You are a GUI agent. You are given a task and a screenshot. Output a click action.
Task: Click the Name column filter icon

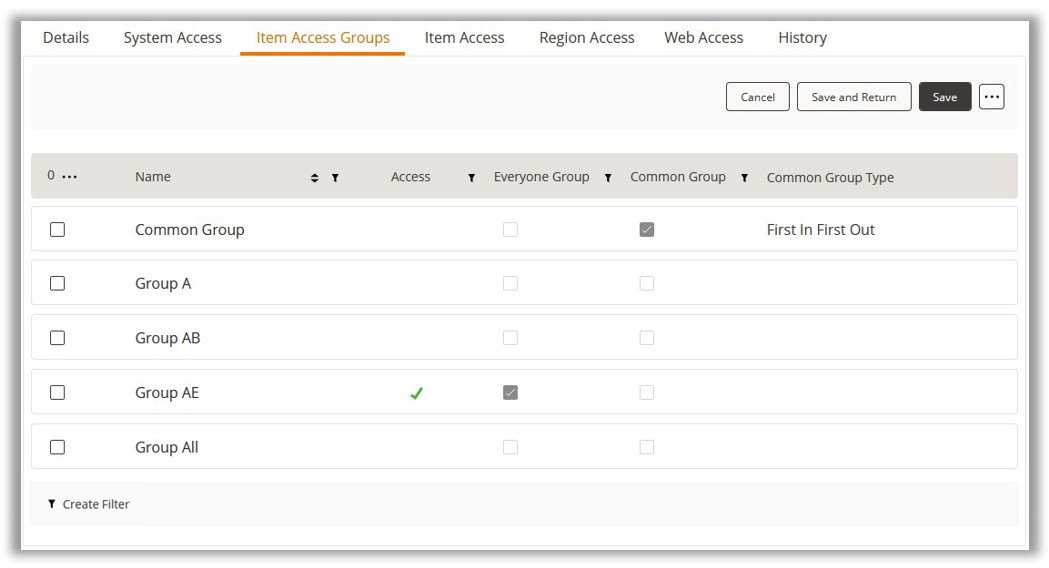click(335, 178)
